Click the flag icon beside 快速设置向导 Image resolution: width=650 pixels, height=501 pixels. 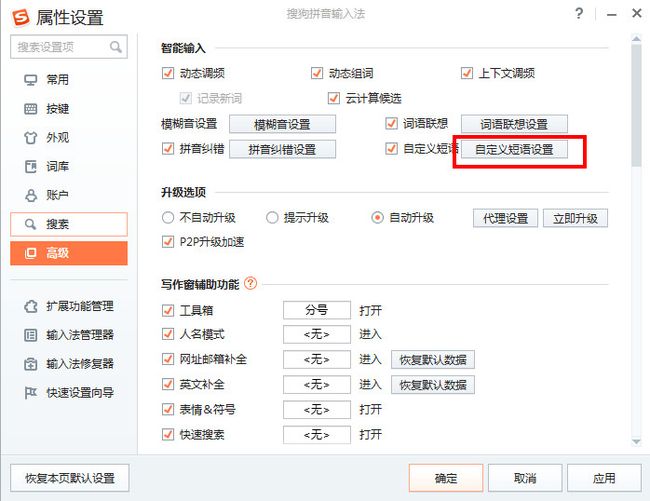click(x=31, y=392)
